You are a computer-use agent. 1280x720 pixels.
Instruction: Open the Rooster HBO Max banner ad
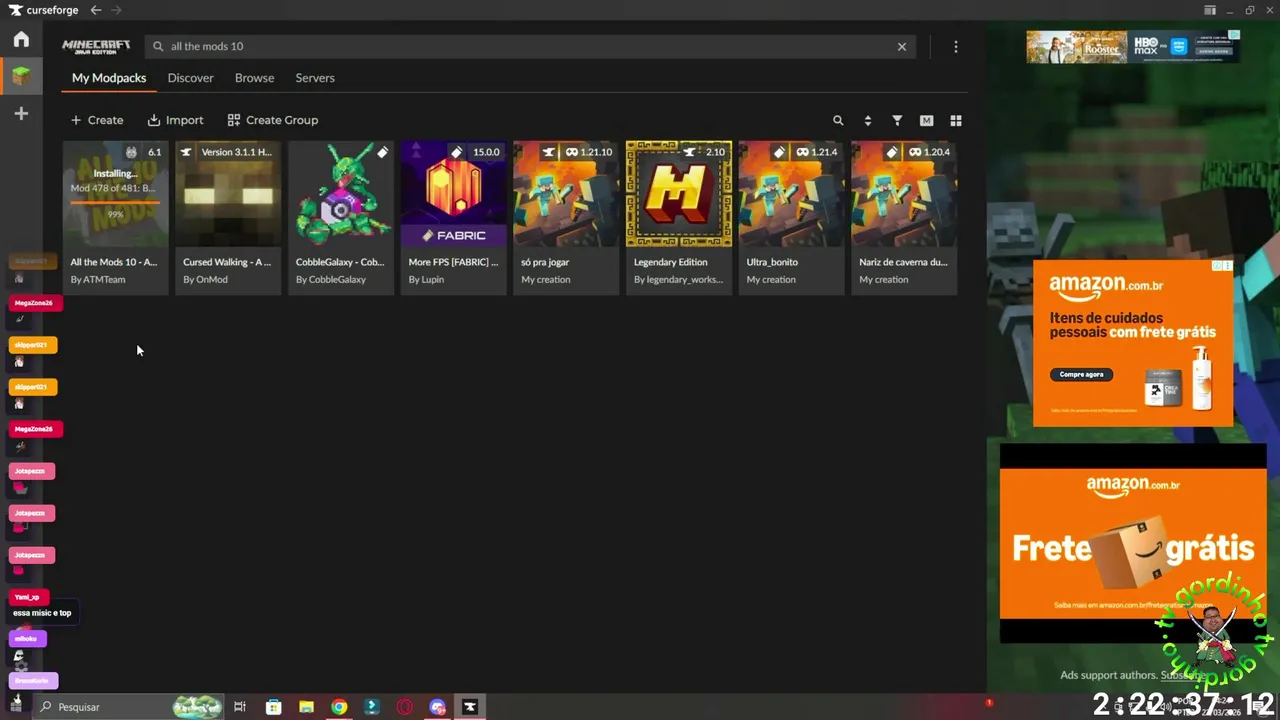pyautogui.click(x=1133, y=46)
